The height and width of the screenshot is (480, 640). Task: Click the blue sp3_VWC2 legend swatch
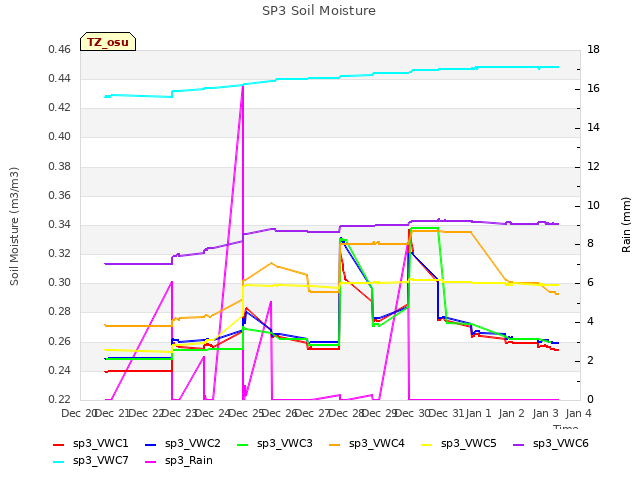coord(151,444)
